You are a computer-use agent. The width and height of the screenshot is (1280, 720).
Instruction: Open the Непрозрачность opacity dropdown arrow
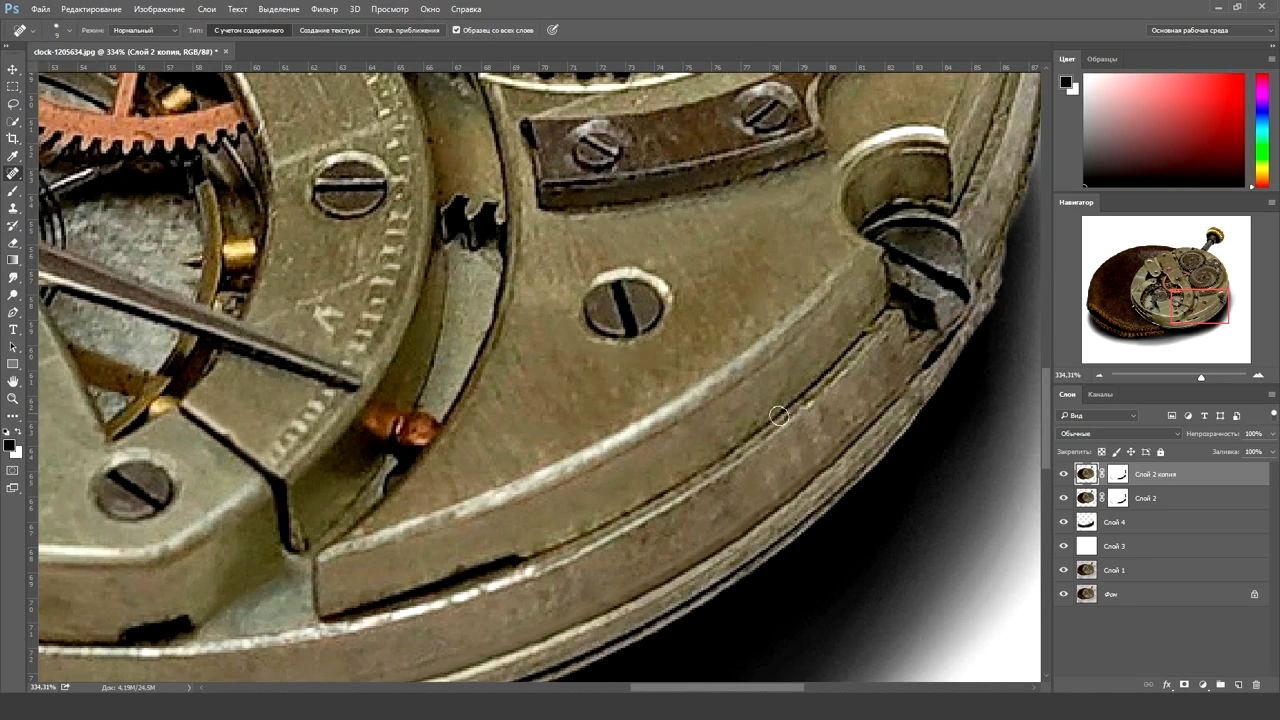(x=1273, y=434)
